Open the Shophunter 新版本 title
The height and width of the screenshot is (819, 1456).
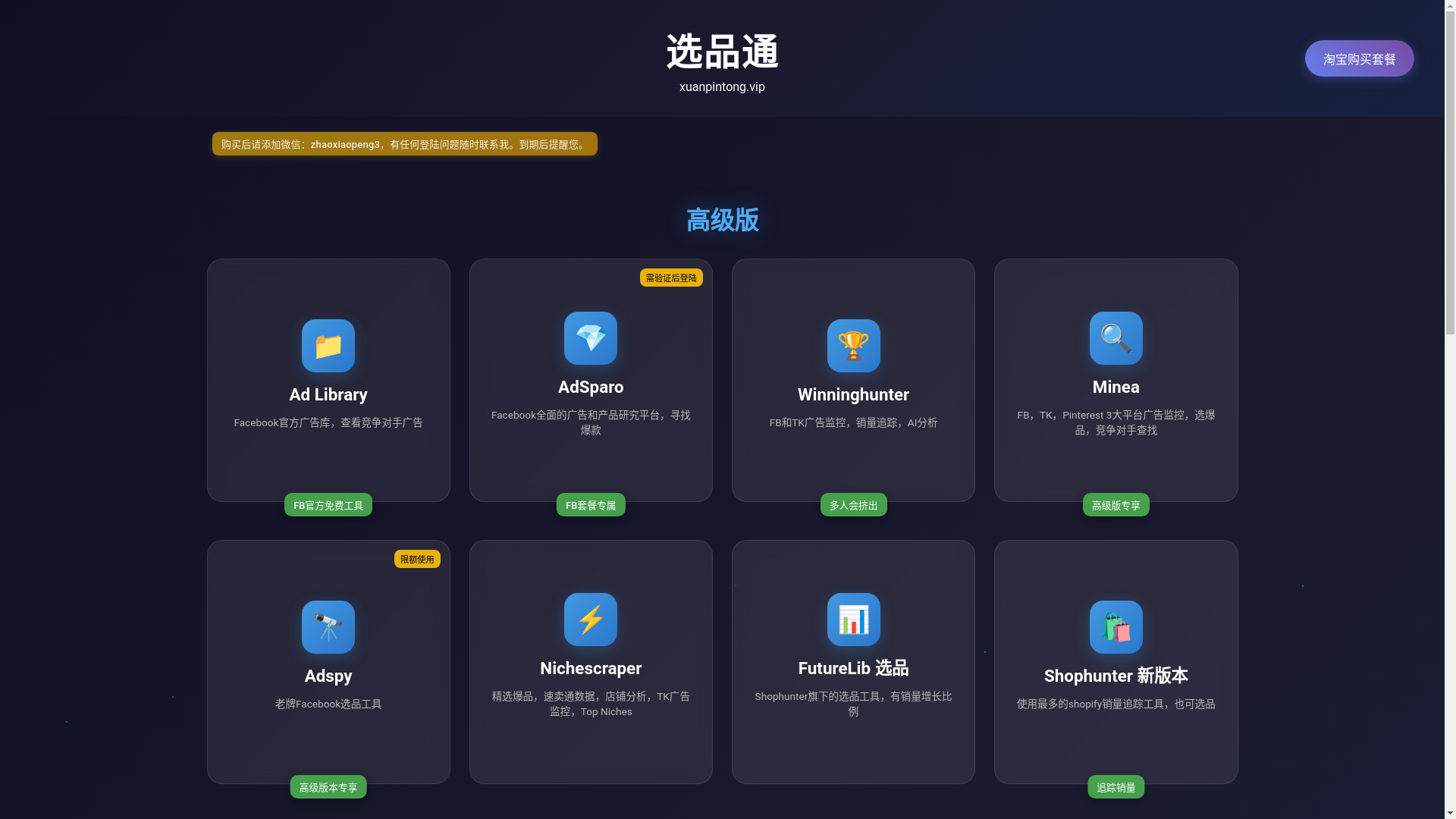(x=1116, y=676)
